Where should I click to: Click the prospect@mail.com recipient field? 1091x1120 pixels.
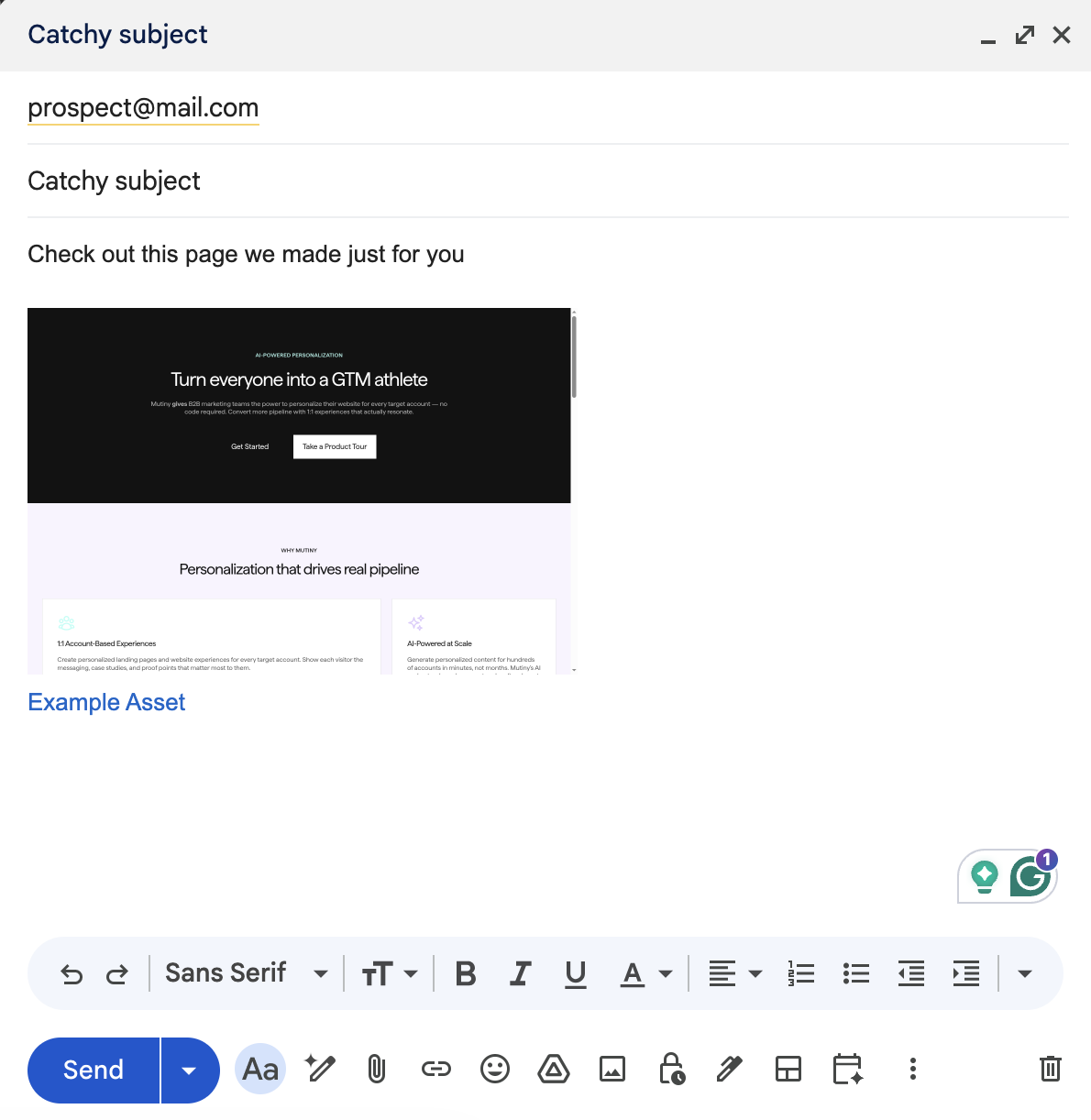click(548, 107)
